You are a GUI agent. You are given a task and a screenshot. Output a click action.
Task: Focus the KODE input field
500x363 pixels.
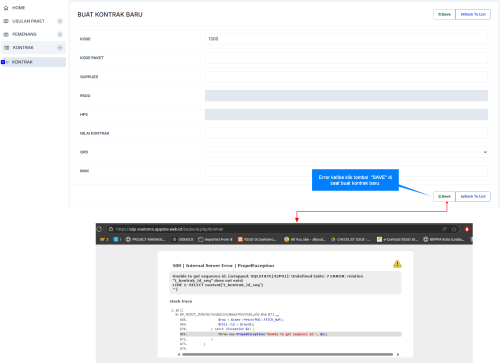[x=346, y=39]
